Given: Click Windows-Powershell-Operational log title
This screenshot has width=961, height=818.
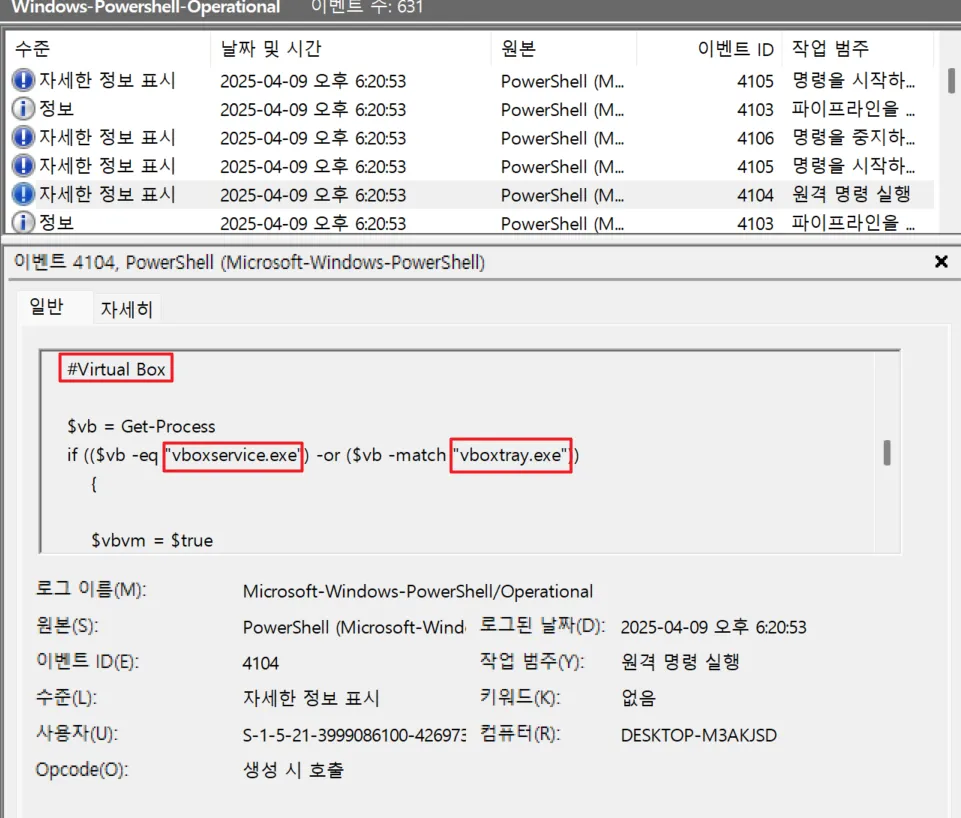Looking at the screenshot, I should click(x=145, y=7).
